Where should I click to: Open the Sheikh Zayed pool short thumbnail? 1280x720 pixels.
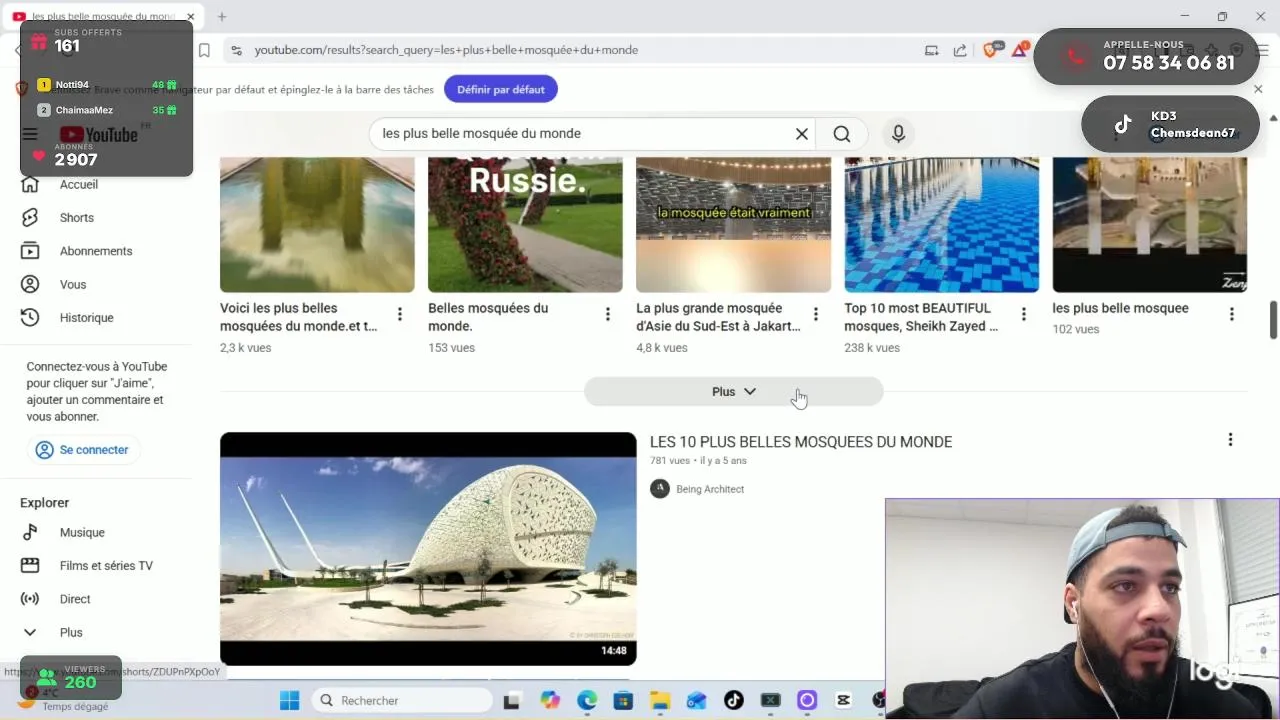pos(941,224)
